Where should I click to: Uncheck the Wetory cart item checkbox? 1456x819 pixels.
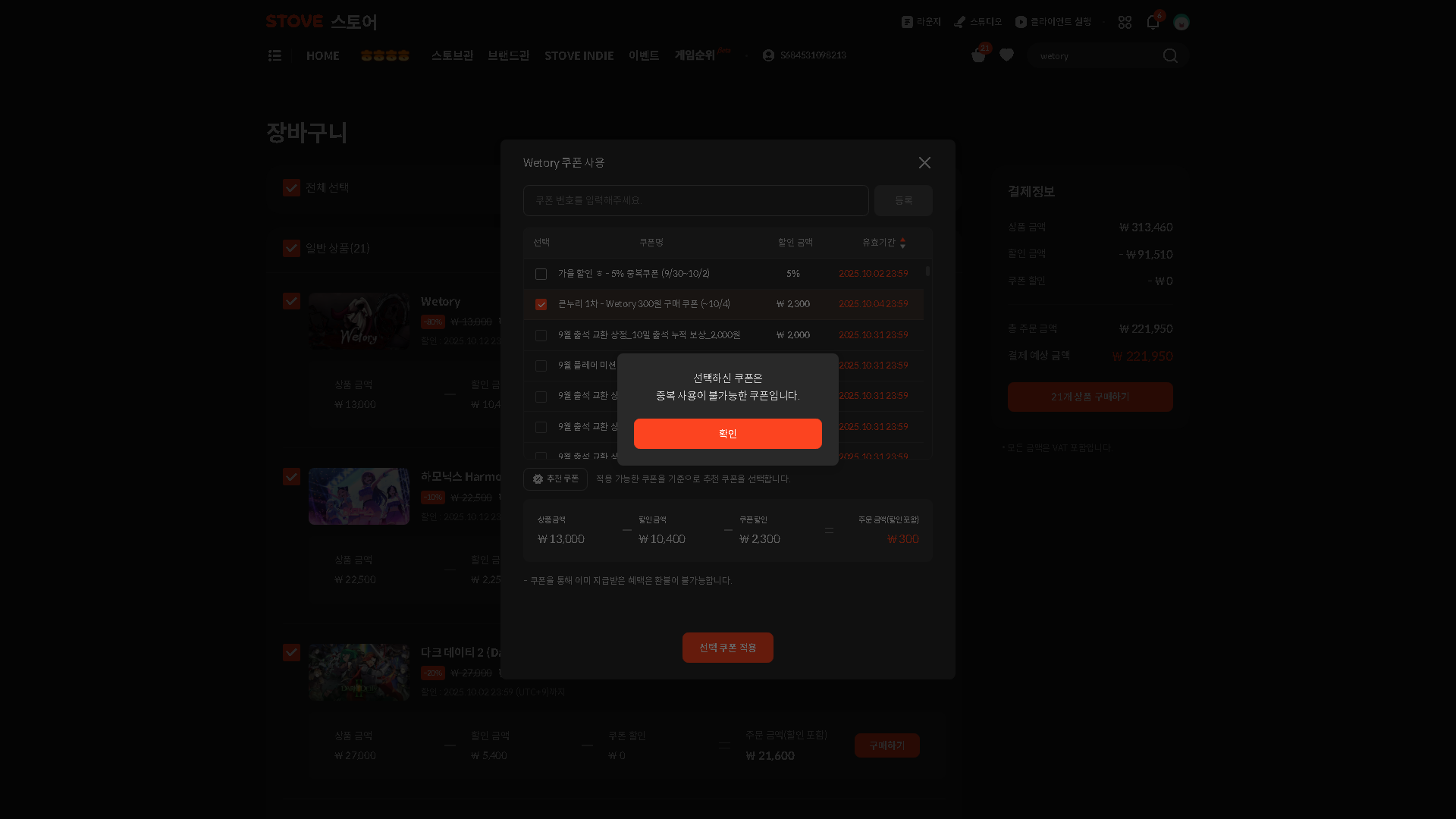291,301
